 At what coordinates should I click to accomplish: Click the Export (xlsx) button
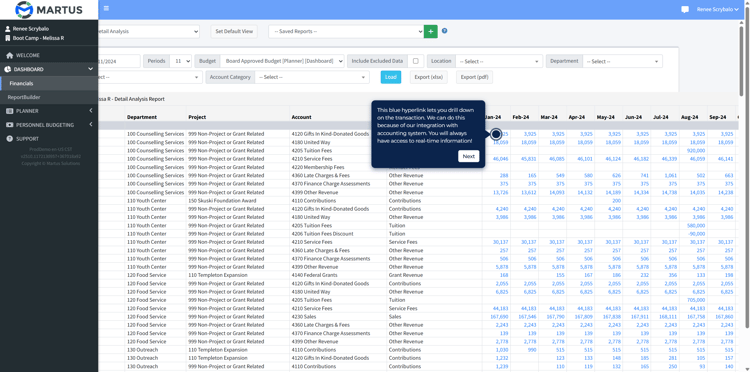[x=429, y=77]
